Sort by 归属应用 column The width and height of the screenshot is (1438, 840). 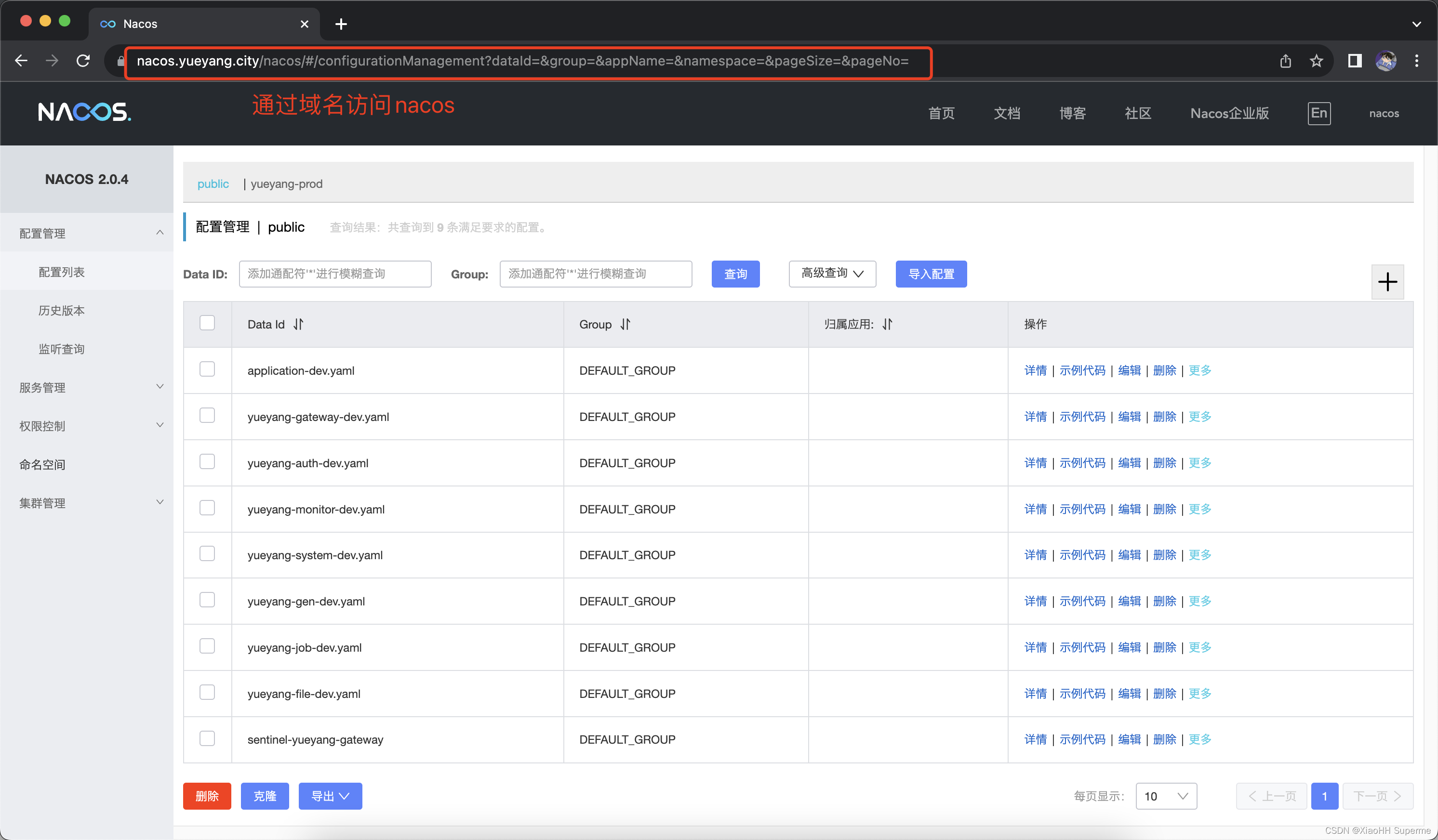pos(887,325)
